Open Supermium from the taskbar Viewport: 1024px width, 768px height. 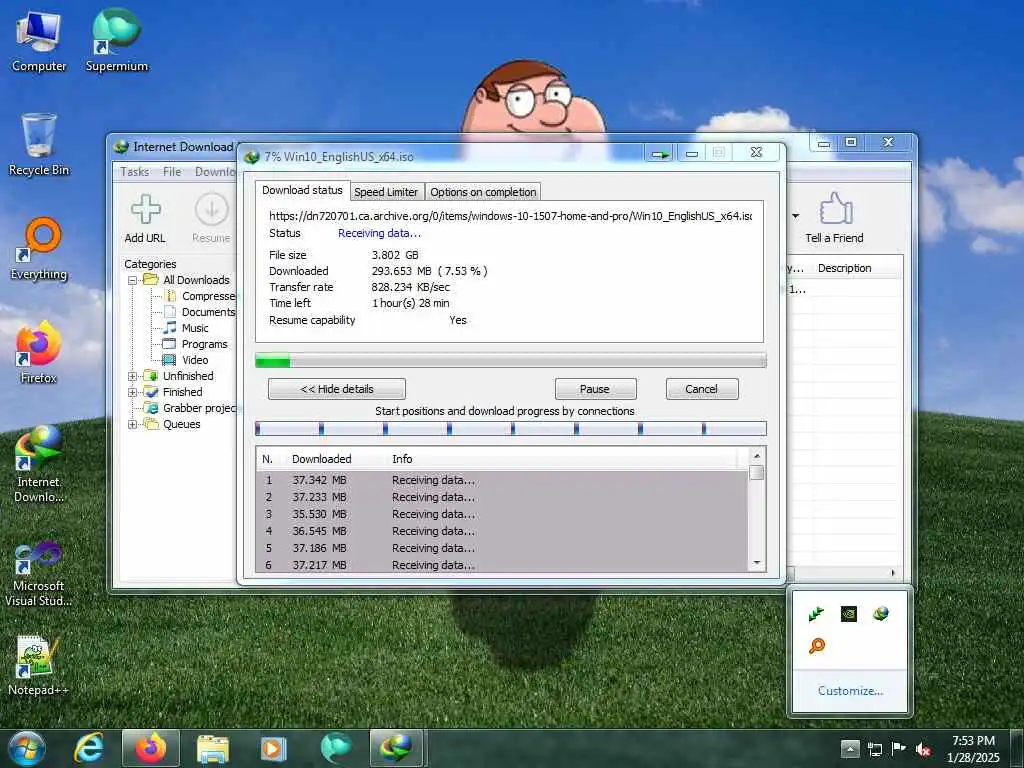[x=336, y=748]
